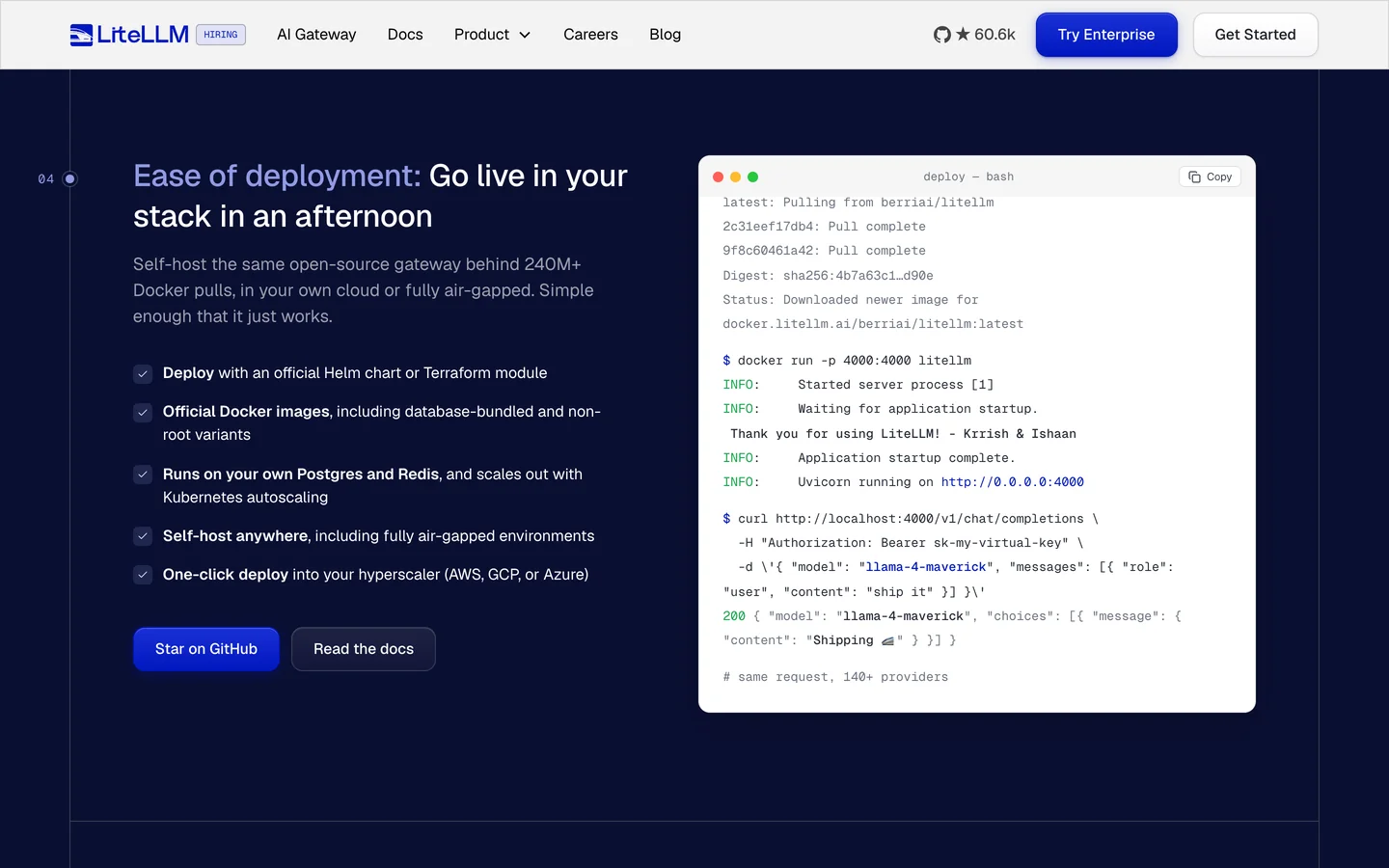The image size is (1389, 868).
Task: Click 'Waiting for application startup.' line
Action: 917,409
